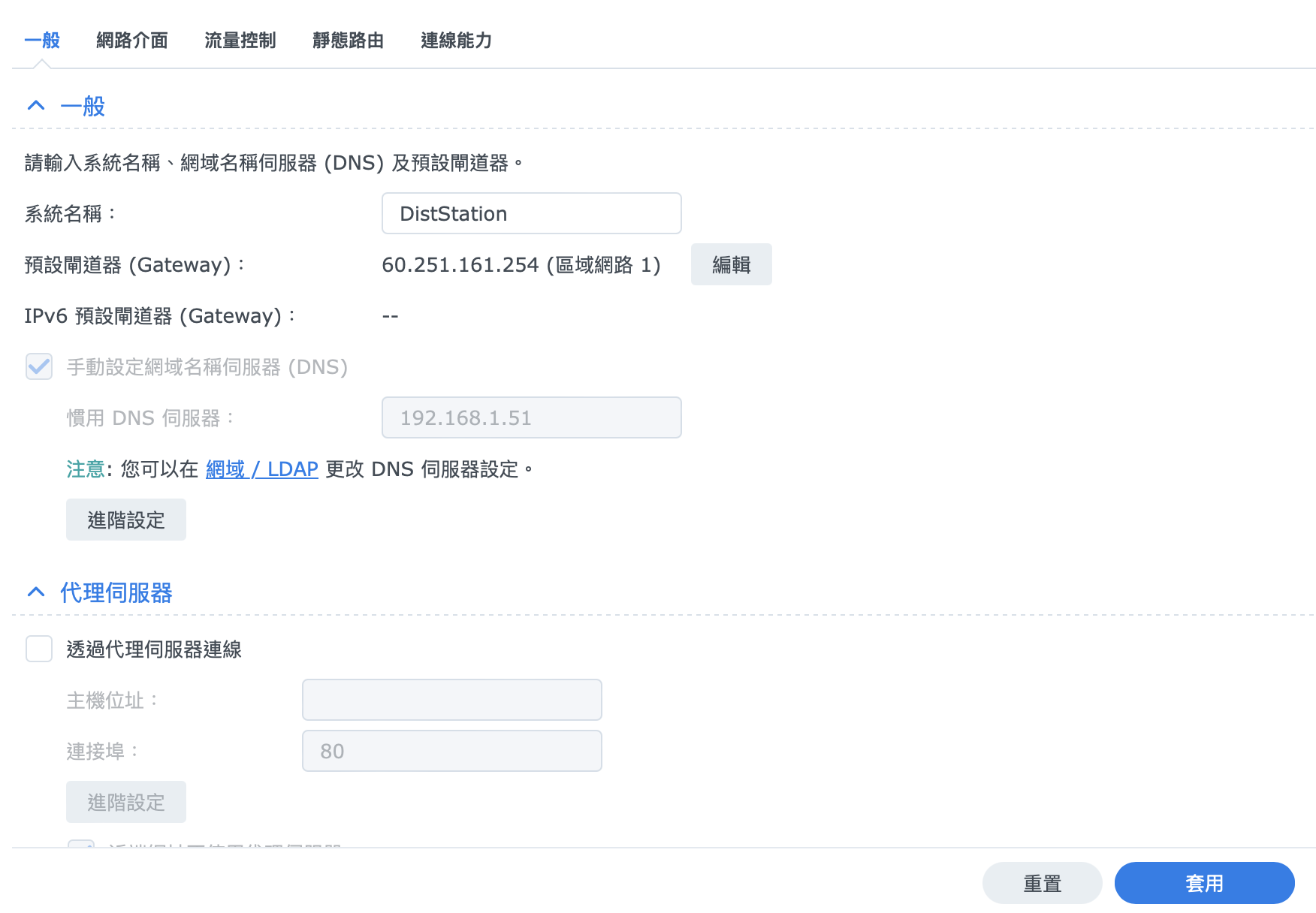Go to the 靜態路由 tab

(x=349, y=41)
